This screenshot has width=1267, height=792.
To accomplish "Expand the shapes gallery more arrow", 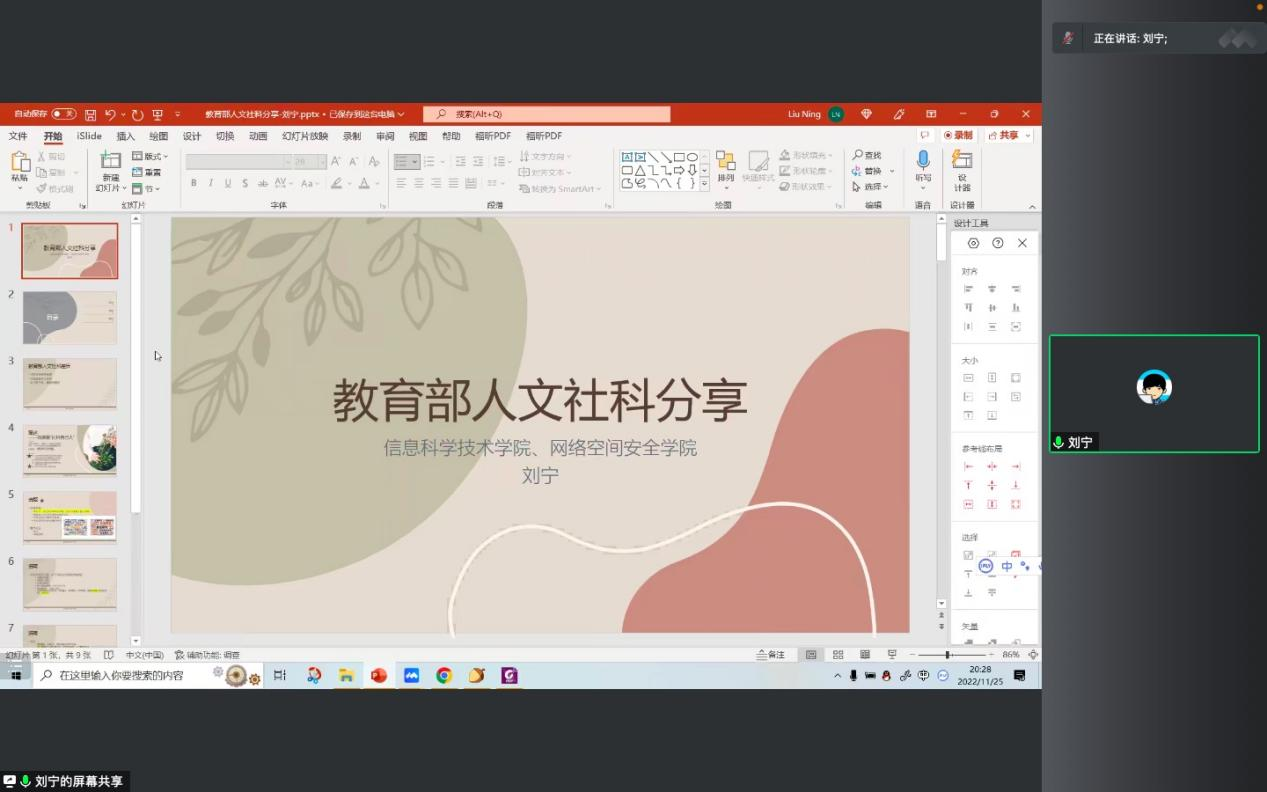I will point(704,185).
